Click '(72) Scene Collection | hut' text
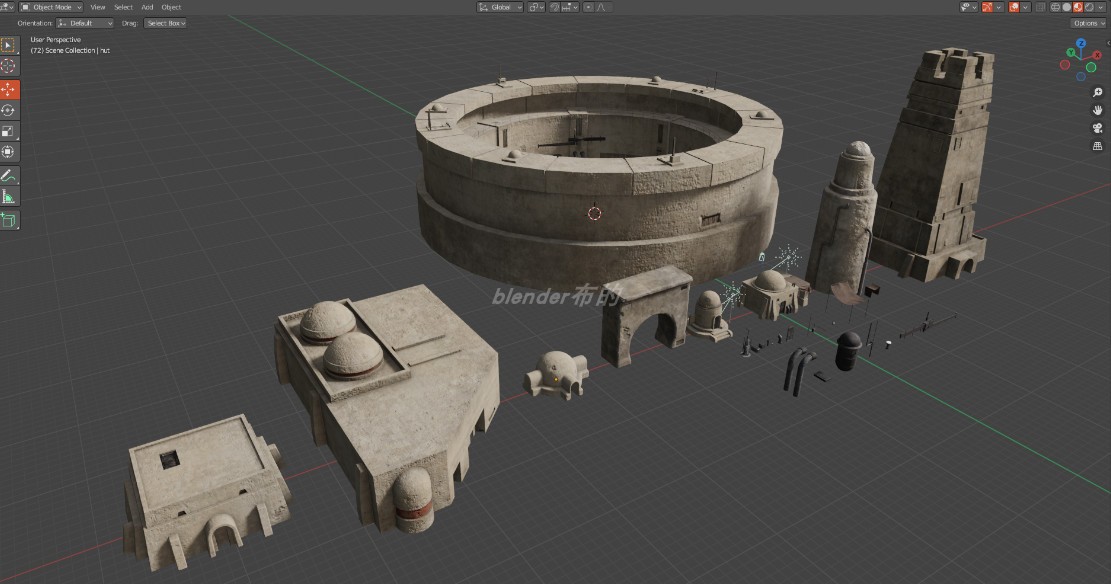This screenshot has width=1111, height=584. (70, 50)
